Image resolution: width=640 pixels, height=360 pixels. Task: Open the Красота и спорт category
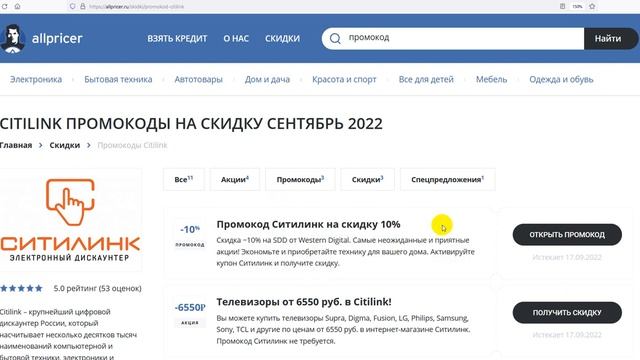[x=344, y=79]
